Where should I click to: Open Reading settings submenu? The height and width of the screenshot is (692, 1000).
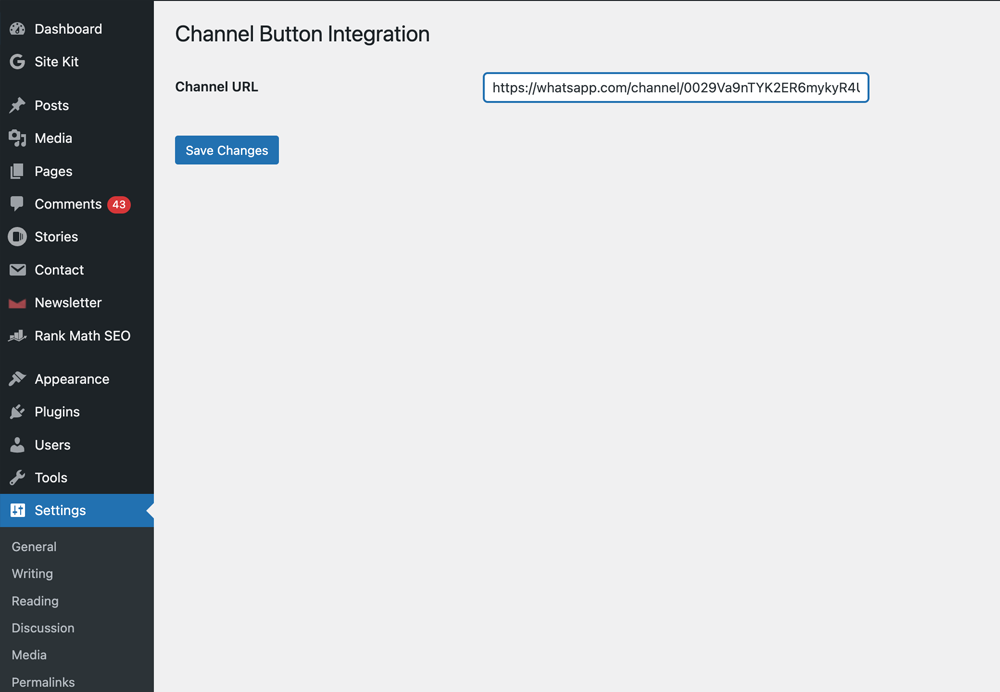coord(35,601)
